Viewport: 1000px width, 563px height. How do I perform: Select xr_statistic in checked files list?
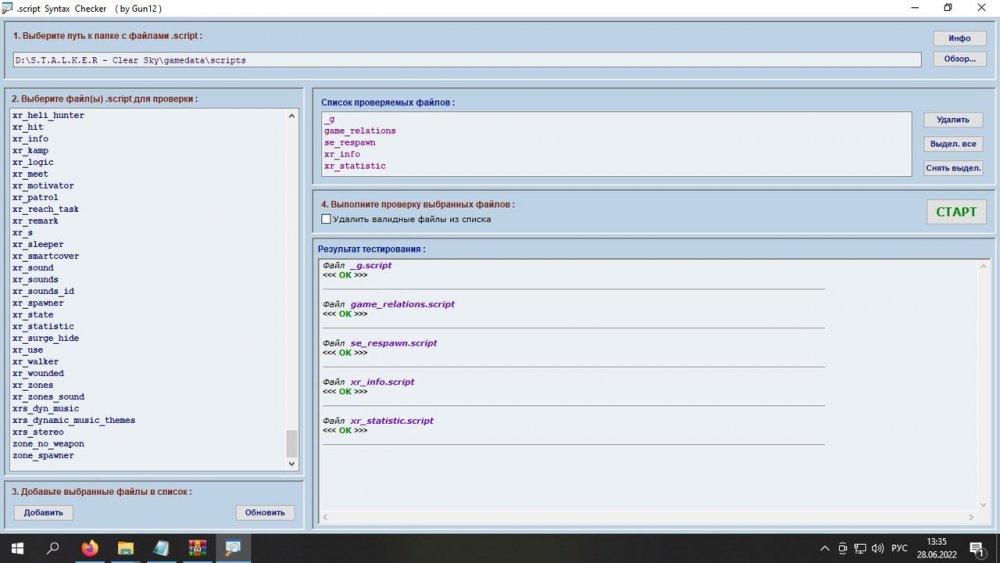[355, 166]
